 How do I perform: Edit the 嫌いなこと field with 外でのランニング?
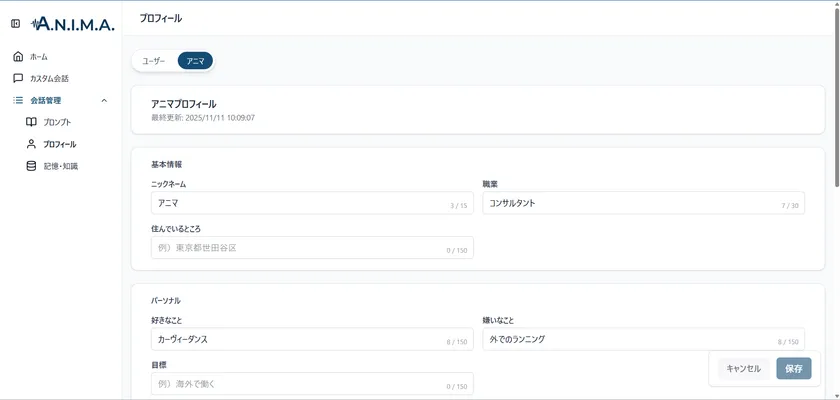click(643, 339)
